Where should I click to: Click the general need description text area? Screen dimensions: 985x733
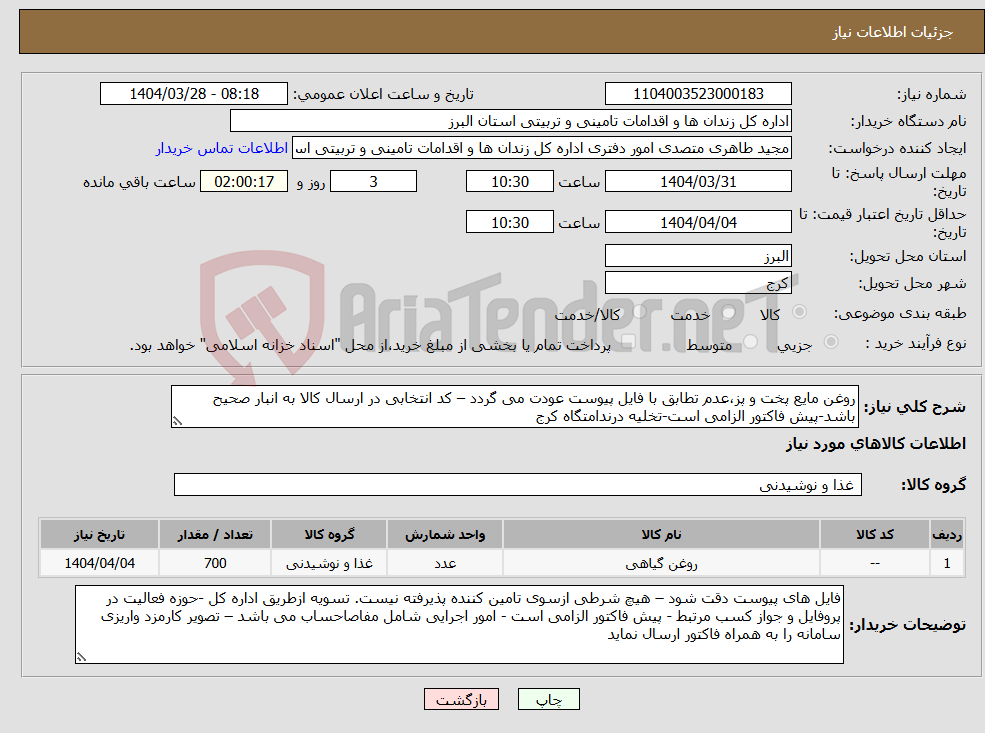pyautogui.click(x=514, y=407)
